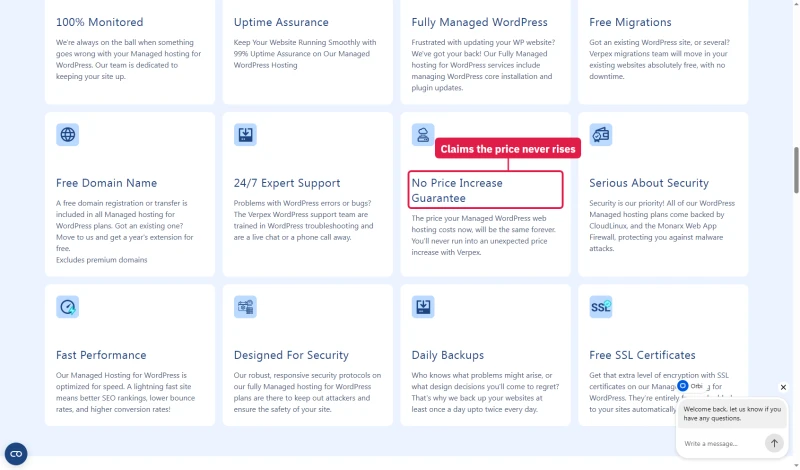Image resolution: width=800 pixels, height=470 pixels.
Task: Click the globe icon above Free Domain Name
Action: [x=67, y=135]
